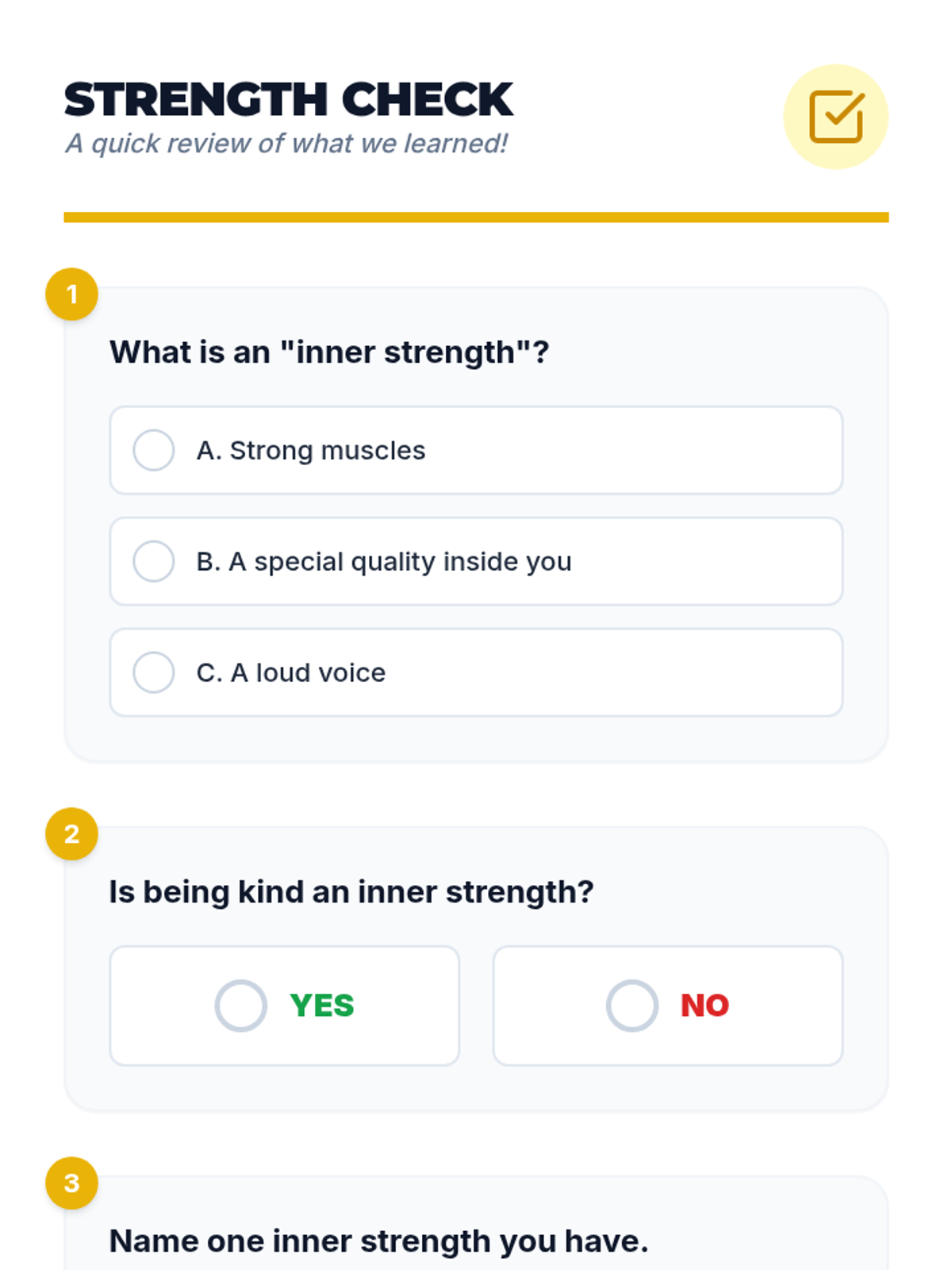Screen dimensions: 952x1270
Task: Select the radio for 'C. A loud voice'
Action: click(154, 672)
